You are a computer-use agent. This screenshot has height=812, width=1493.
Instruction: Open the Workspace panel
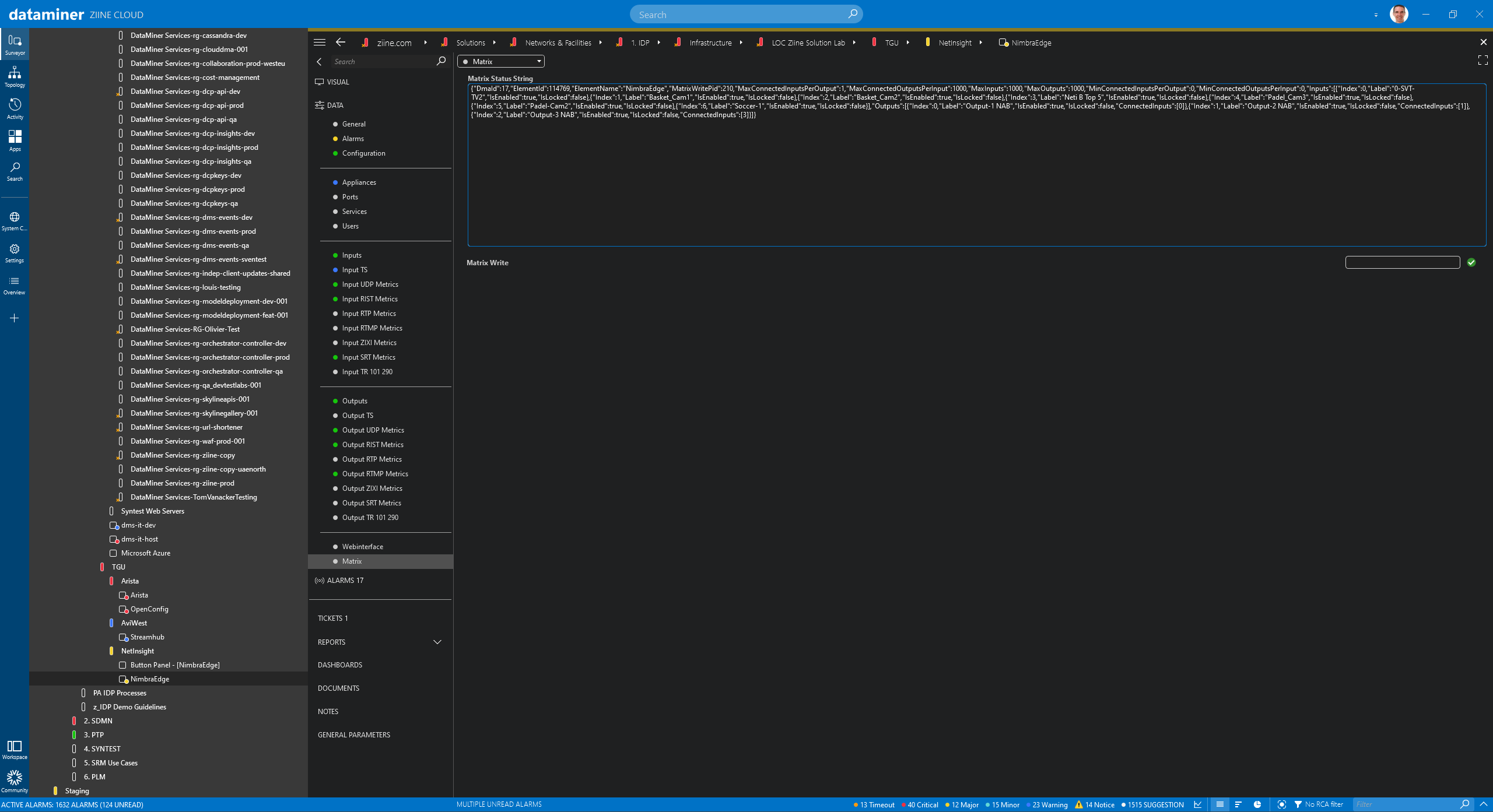[x=15, y=750]
